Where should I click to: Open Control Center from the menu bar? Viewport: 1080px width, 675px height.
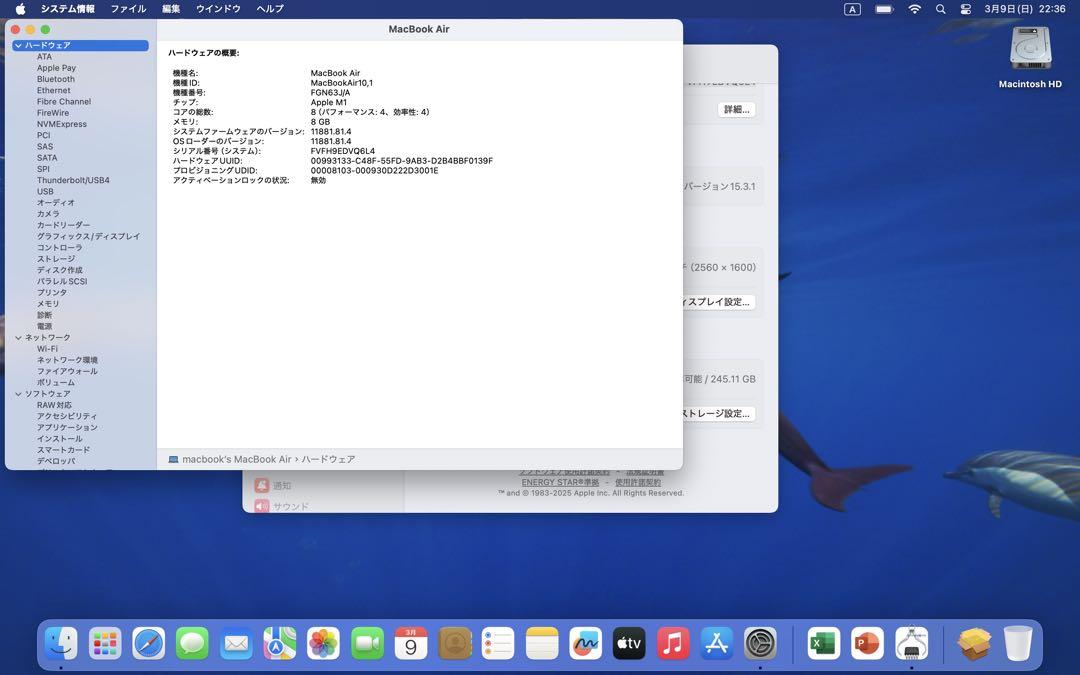click(966, 9)
